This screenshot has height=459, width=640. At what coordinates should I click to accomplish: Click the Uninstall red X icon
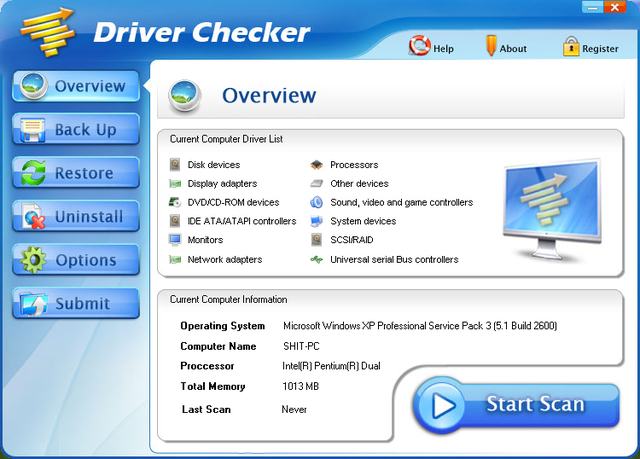tap(34, 217)
